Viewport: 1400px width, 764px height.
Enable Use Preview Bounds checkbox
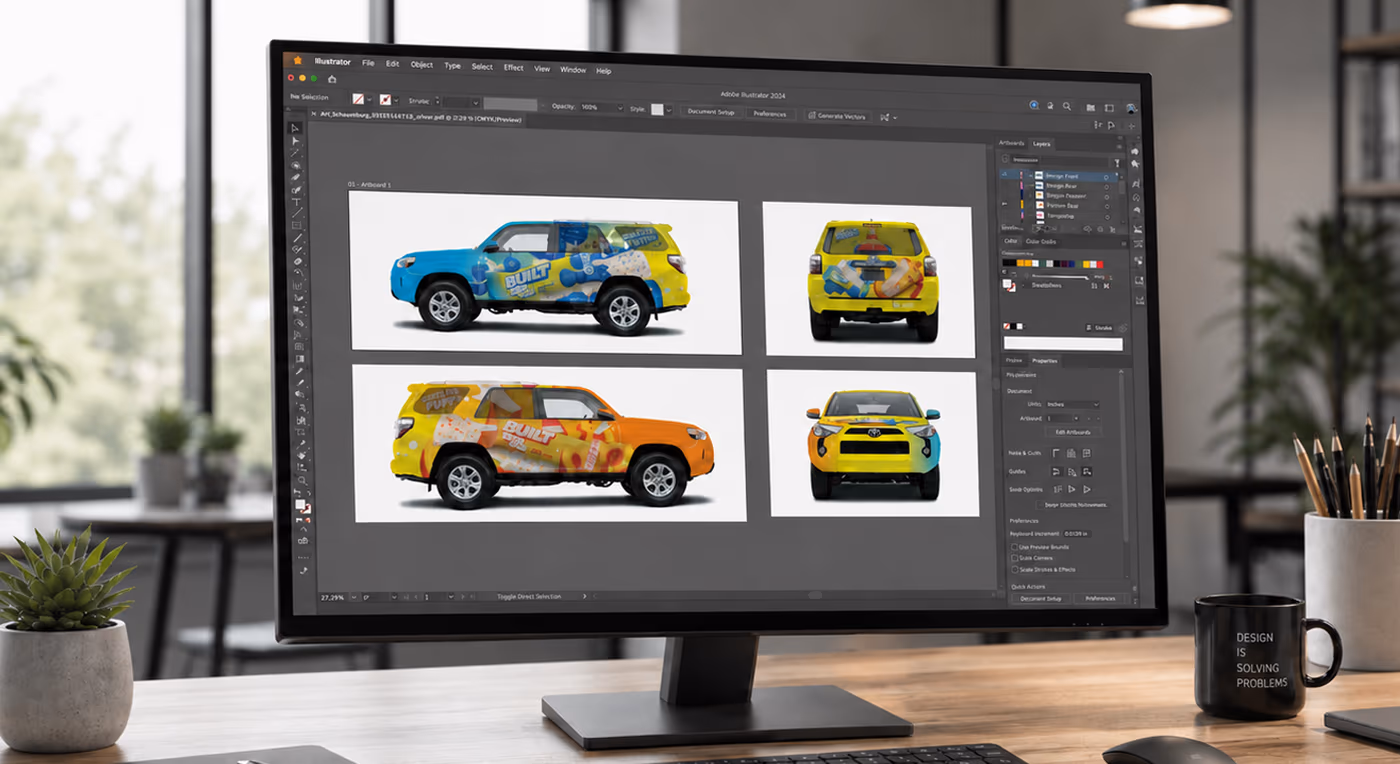coord(1014,547)
